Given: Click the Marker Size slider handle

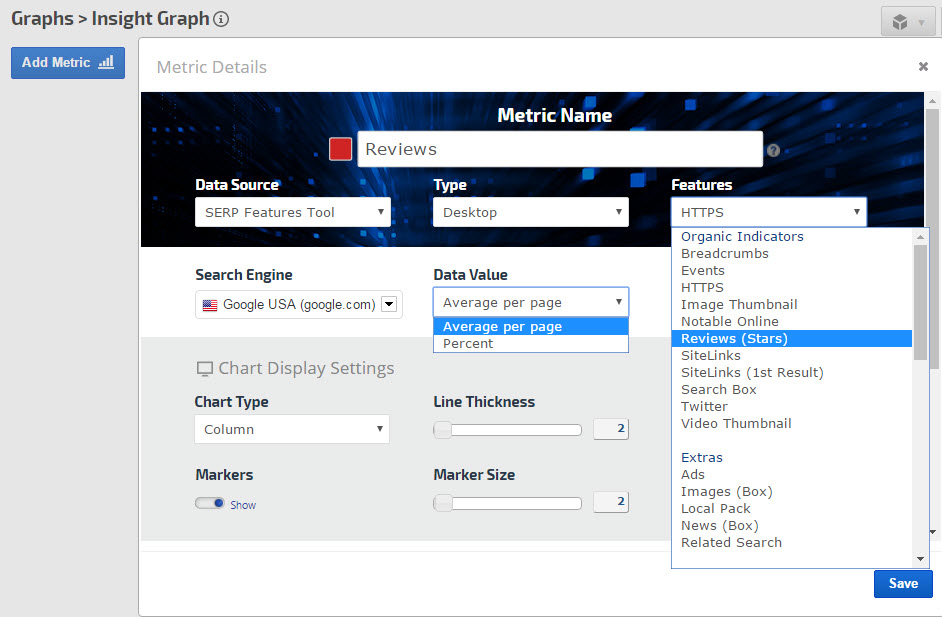Looking at the screenshot, I should coord(442,503).
